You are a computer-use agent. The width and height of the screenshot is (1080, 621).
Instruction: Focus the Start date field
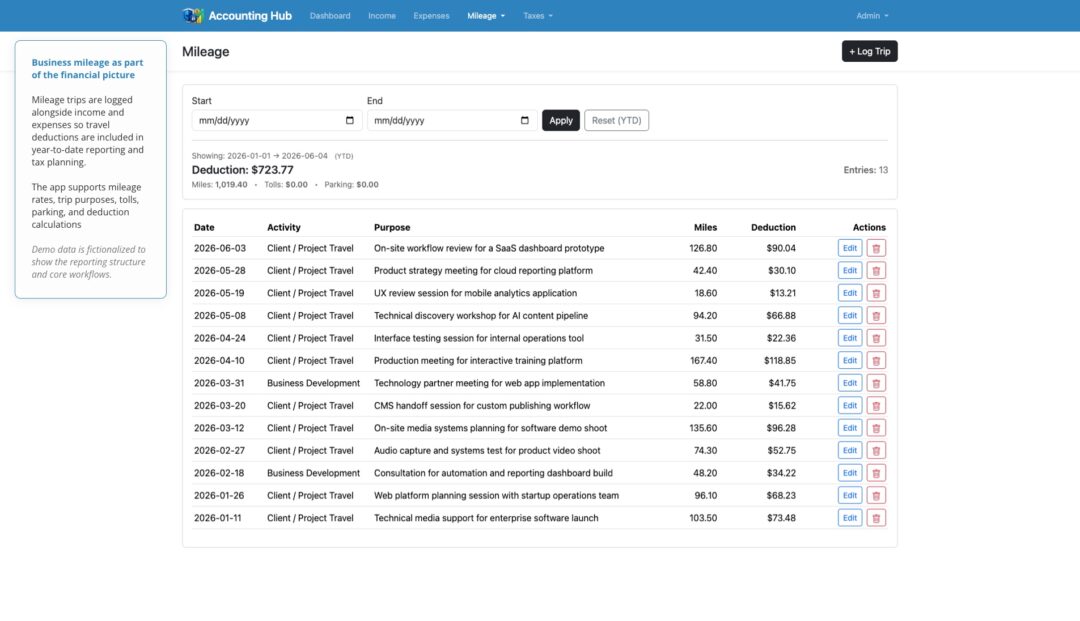point(277,120)
